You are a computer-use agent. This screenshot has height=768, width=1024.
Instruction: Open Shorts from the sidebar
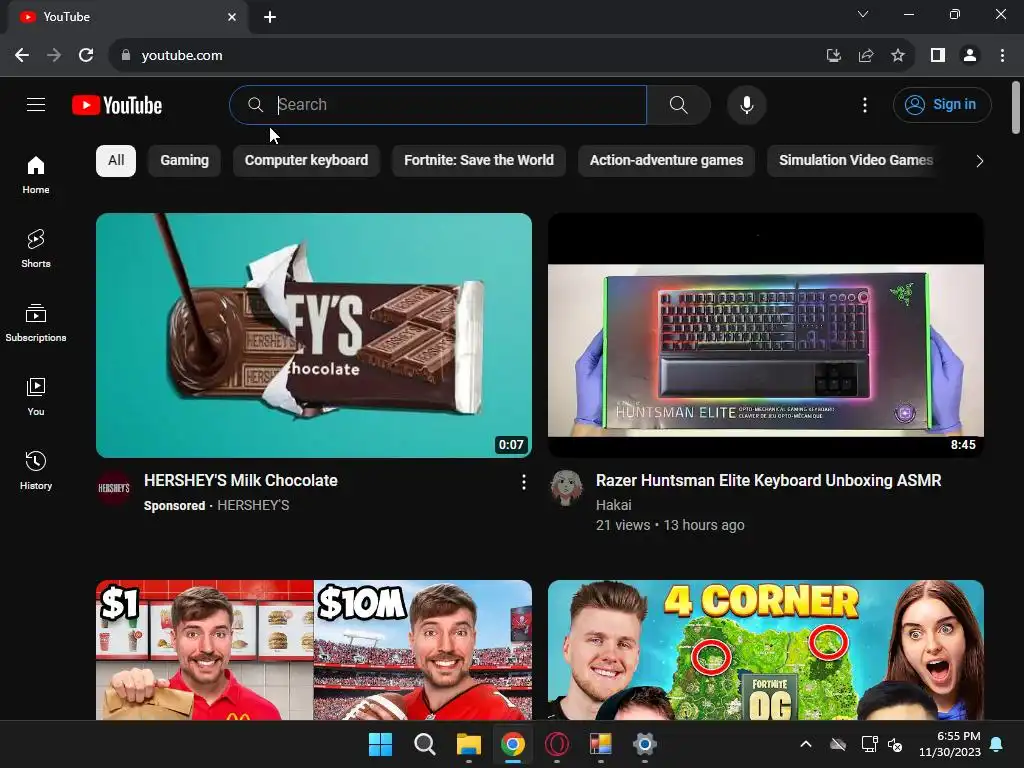click(x=36, y=248)
